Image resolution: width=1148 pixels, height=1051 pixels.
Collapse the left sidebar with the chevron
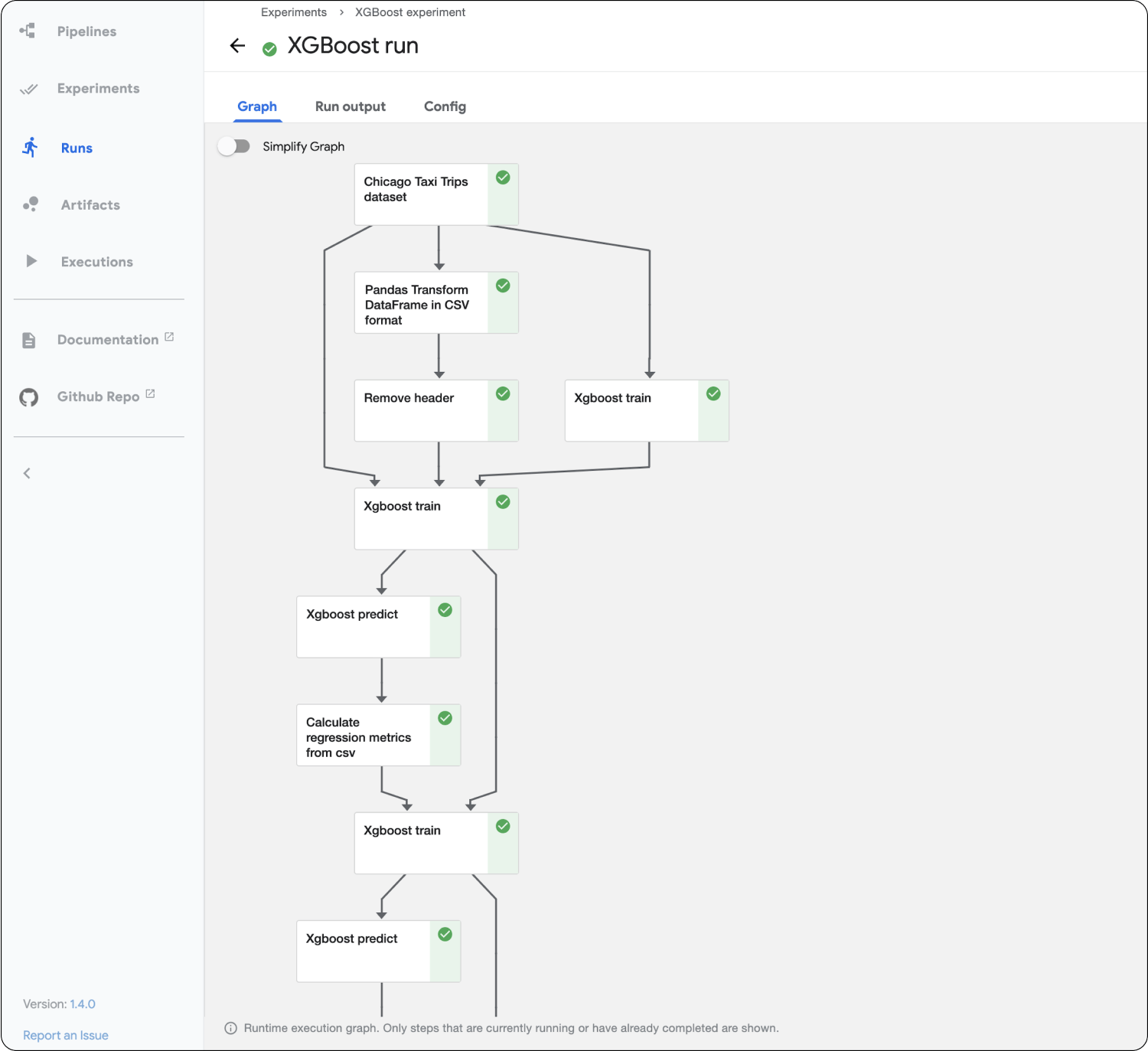click(27, 472)
